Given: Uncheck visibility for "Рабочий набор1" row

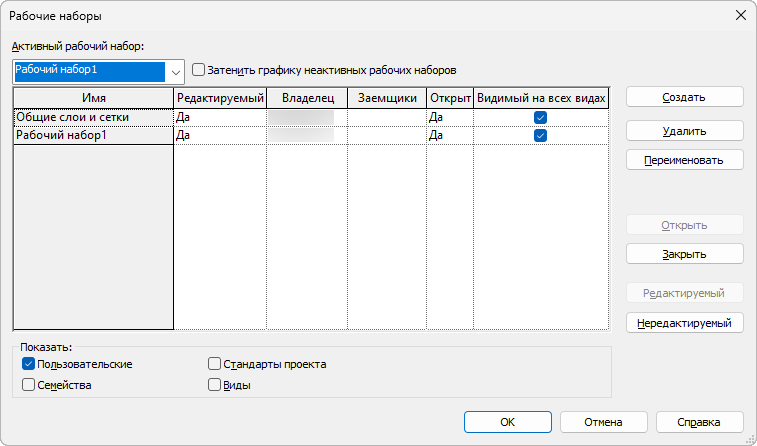Looking at the screenshot, I should point(540,136).
